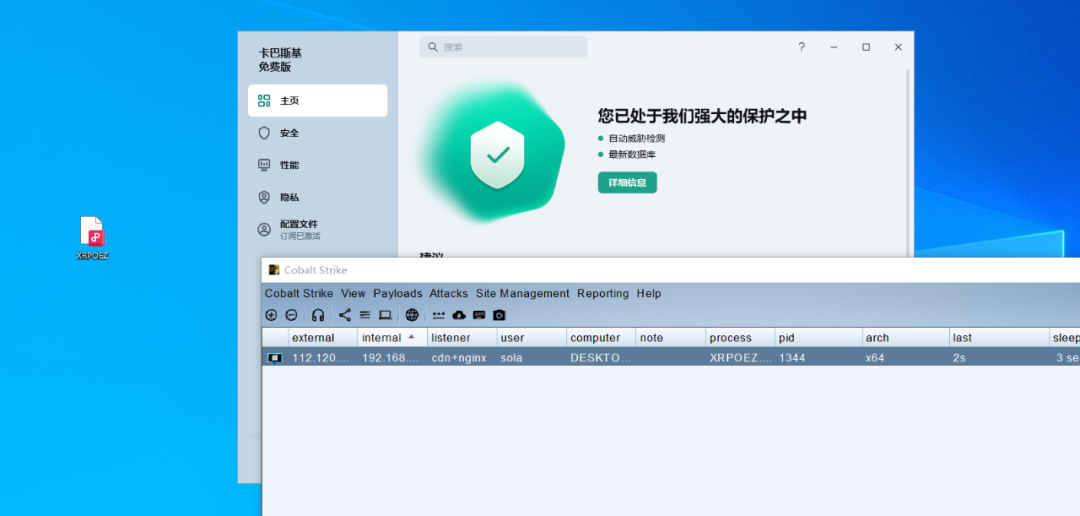
Task: Click the 卡巴斯基 免费版 product title
Action: pos(280,60)
